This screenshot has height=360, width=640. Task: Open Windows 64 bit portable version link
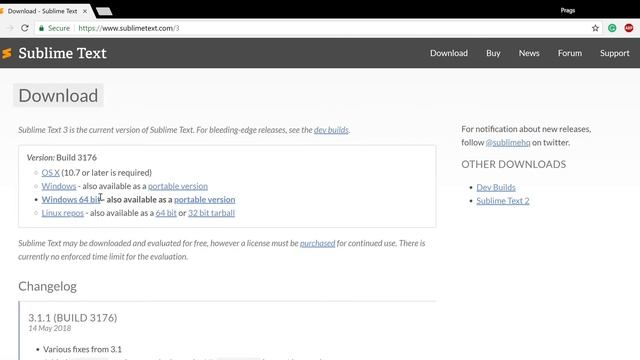point(204,200)
